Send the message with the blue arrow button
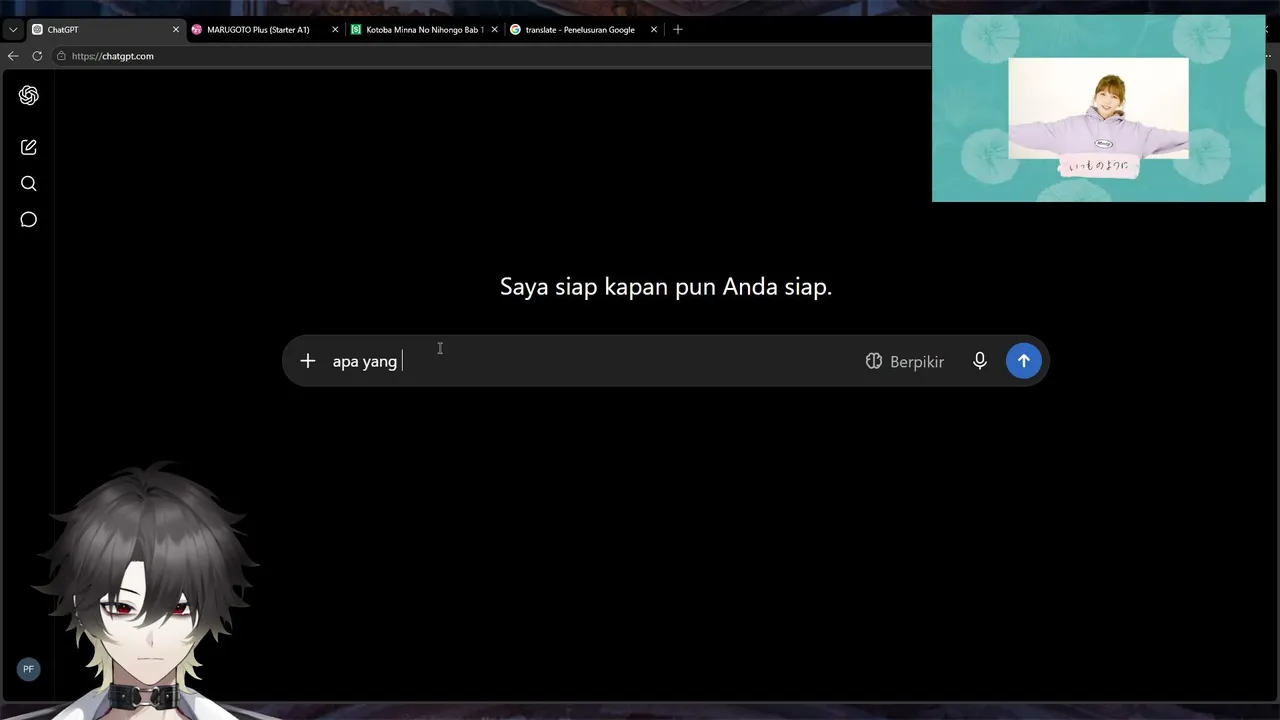The image size is (1280, 720). (x=1023, y=361)
